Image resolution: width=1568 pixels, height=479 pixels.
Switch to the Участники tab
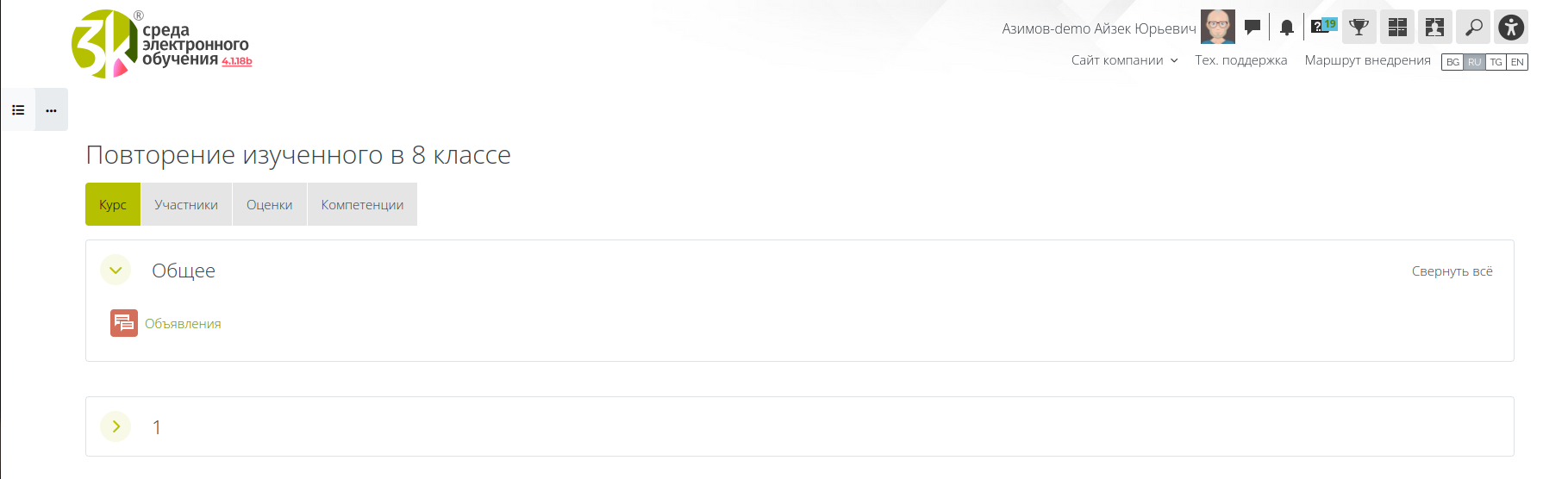point(186,204)
